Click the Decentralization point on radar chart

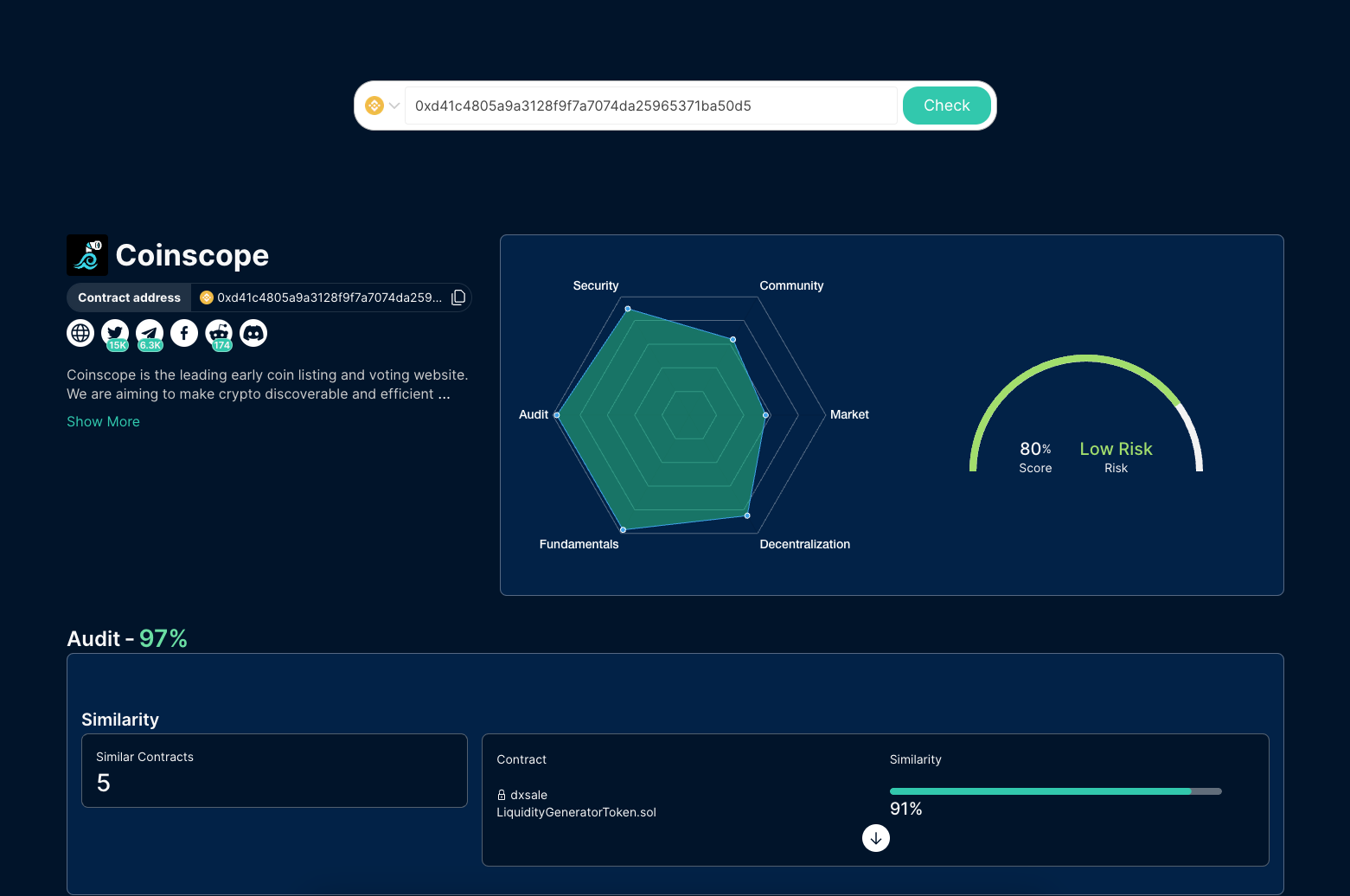[747, 515]
